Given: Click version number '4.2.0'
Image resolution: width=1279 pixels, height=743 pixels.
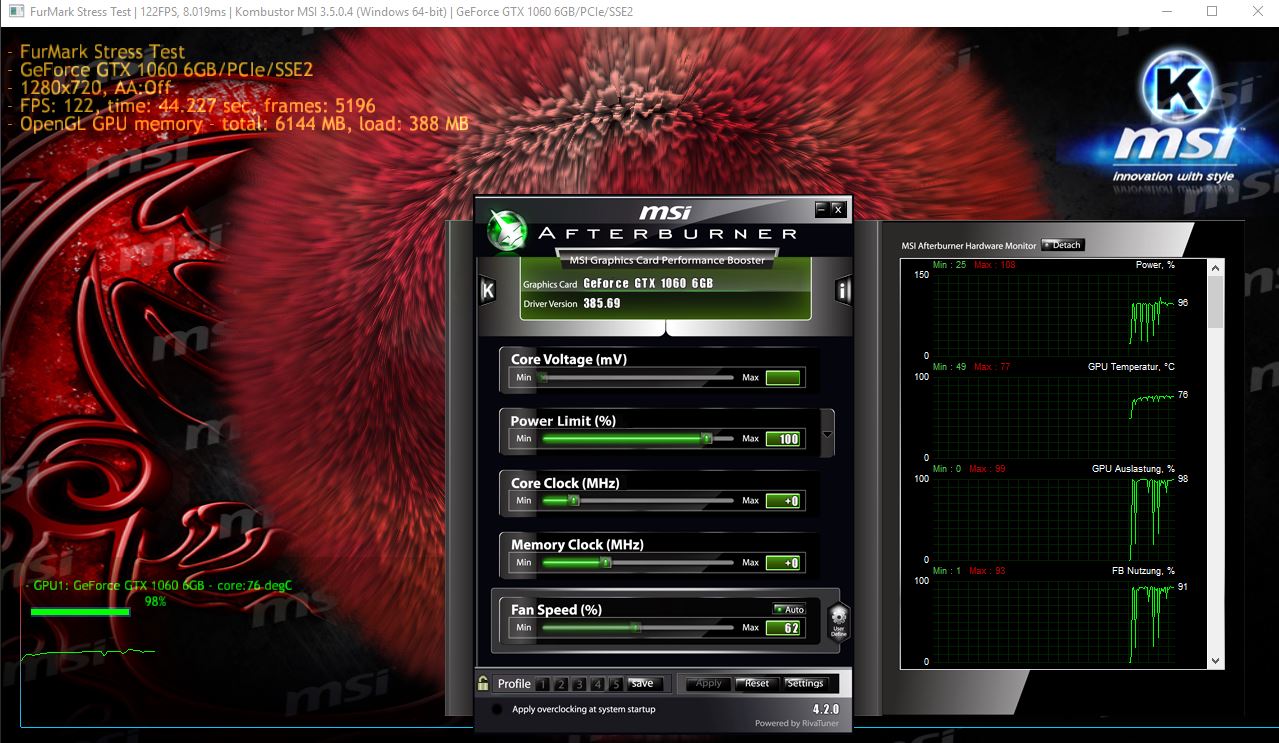Looking at the screenshot, I should pos(826,709).
